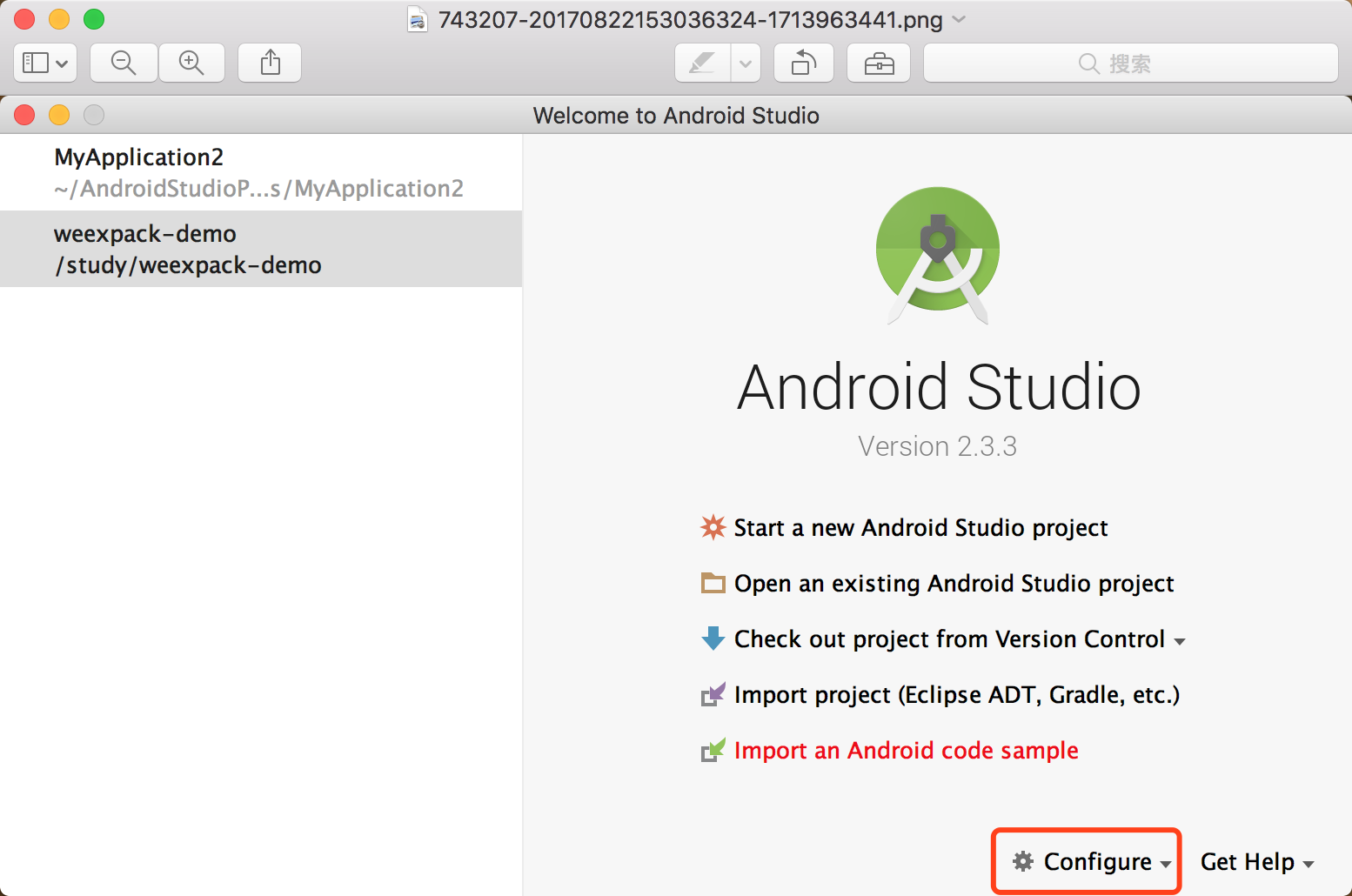This screenshot has height=896, width=1352.
Task: Minimize the Android Studio welcome window
Action: coord(59,115)
